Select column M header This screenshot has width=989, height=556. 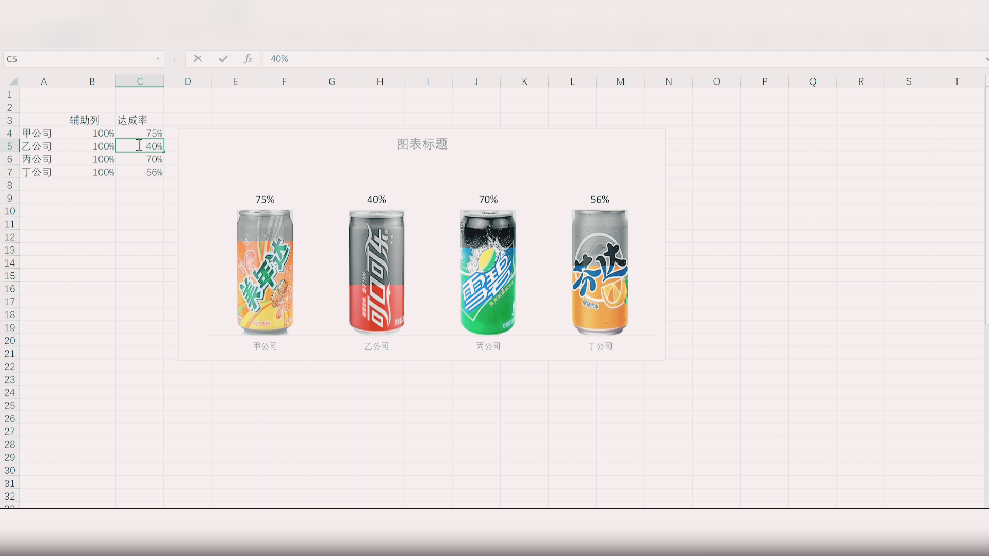620,81
